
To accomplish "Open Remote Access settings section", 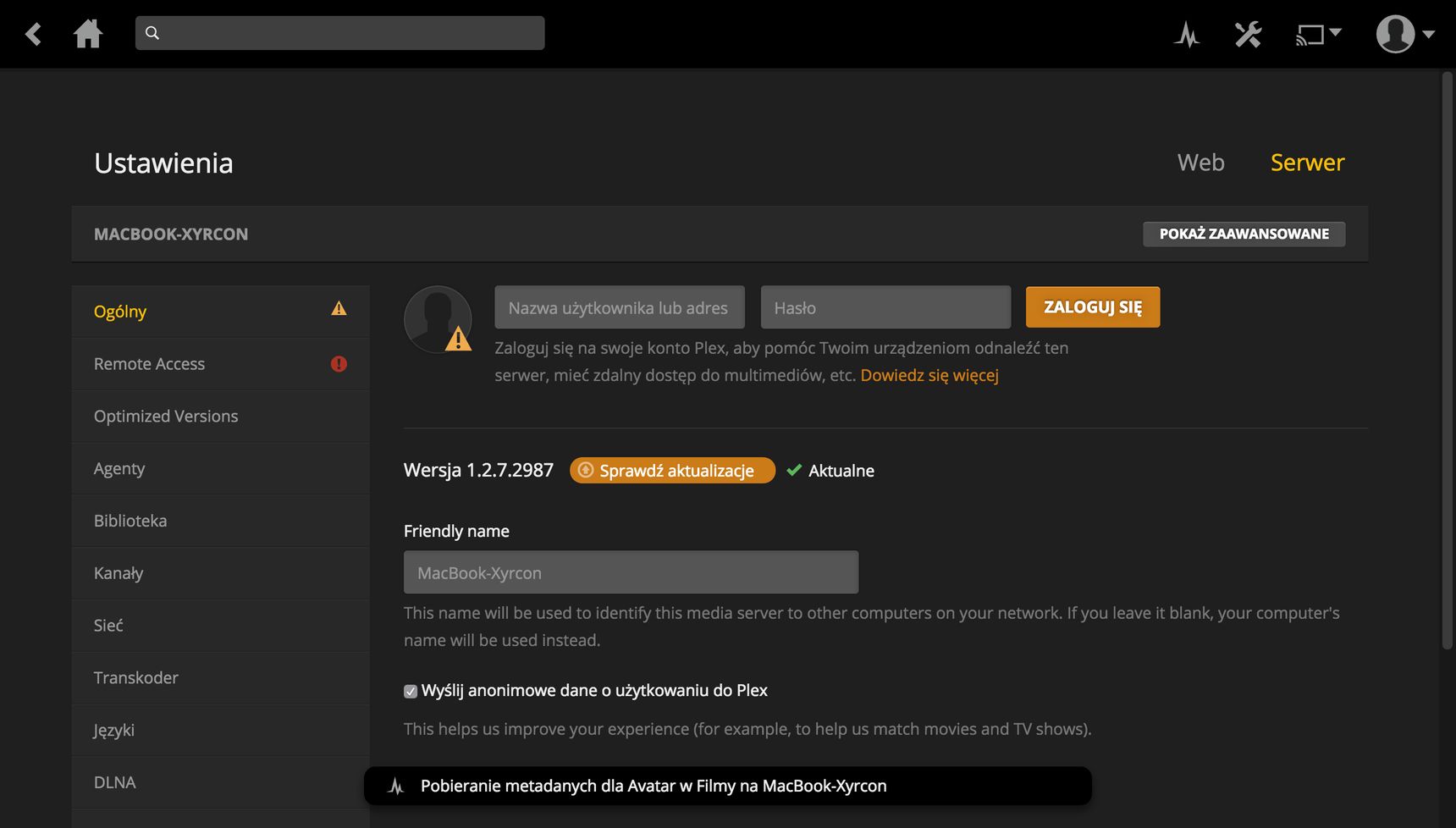I will click(x=220, y=364).
